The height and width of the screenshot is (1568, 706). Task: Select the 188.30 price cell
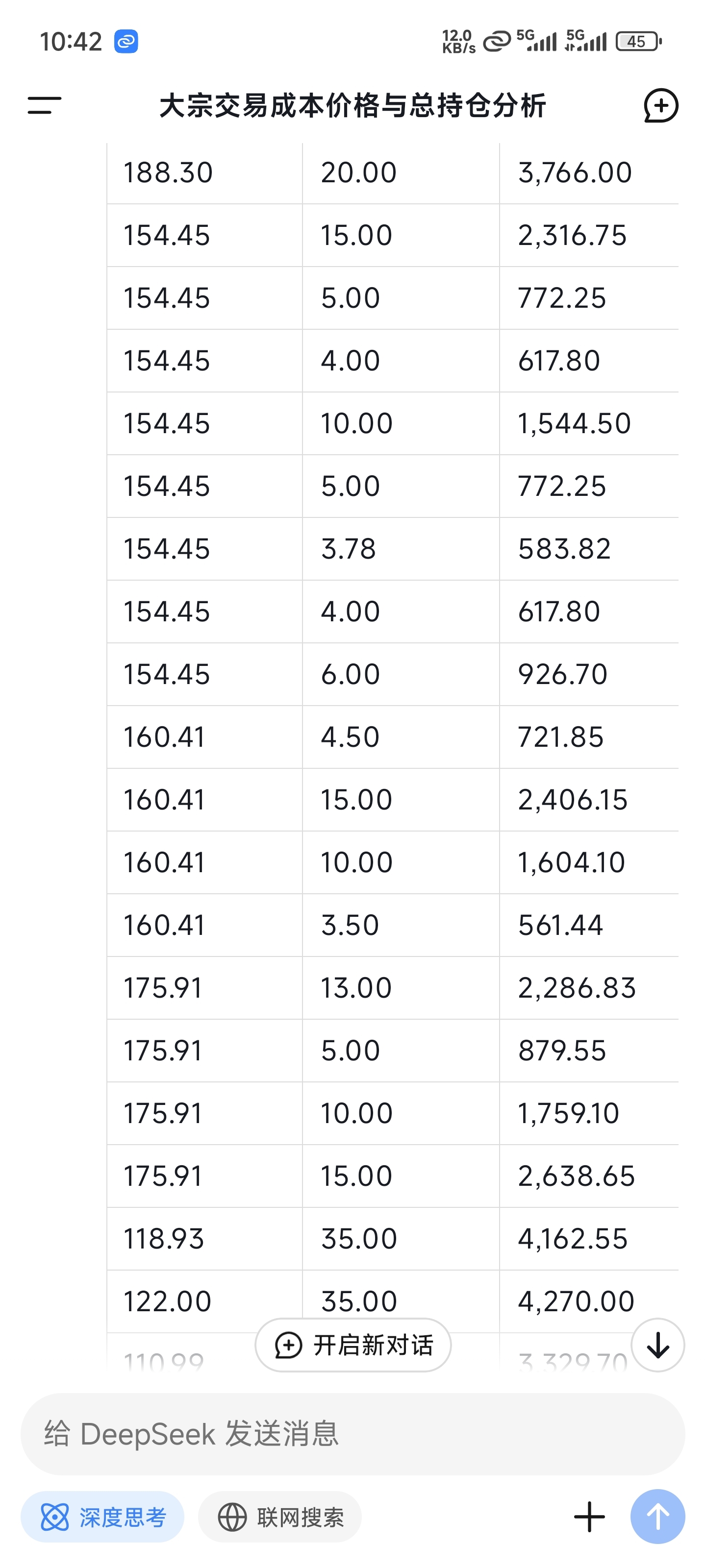tap(204, 173)
